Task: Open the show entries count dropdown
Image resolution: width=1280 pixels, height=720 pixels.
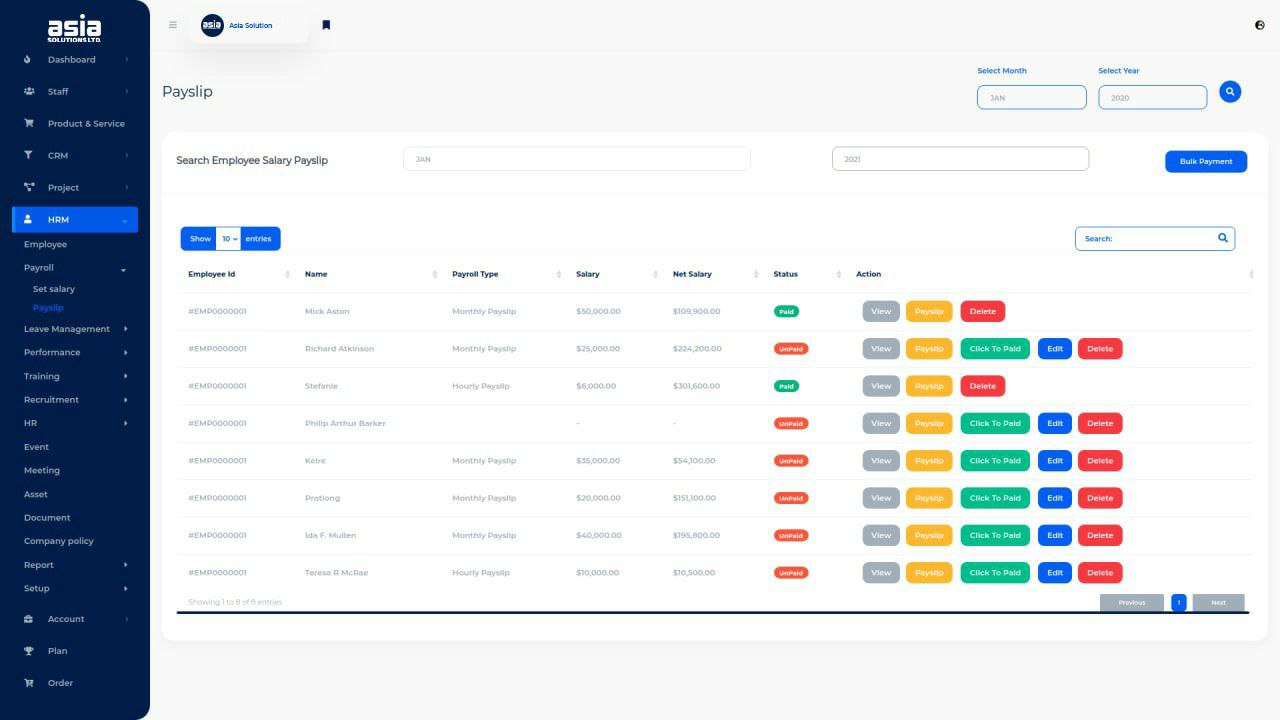Action: (x=229, y=239)
